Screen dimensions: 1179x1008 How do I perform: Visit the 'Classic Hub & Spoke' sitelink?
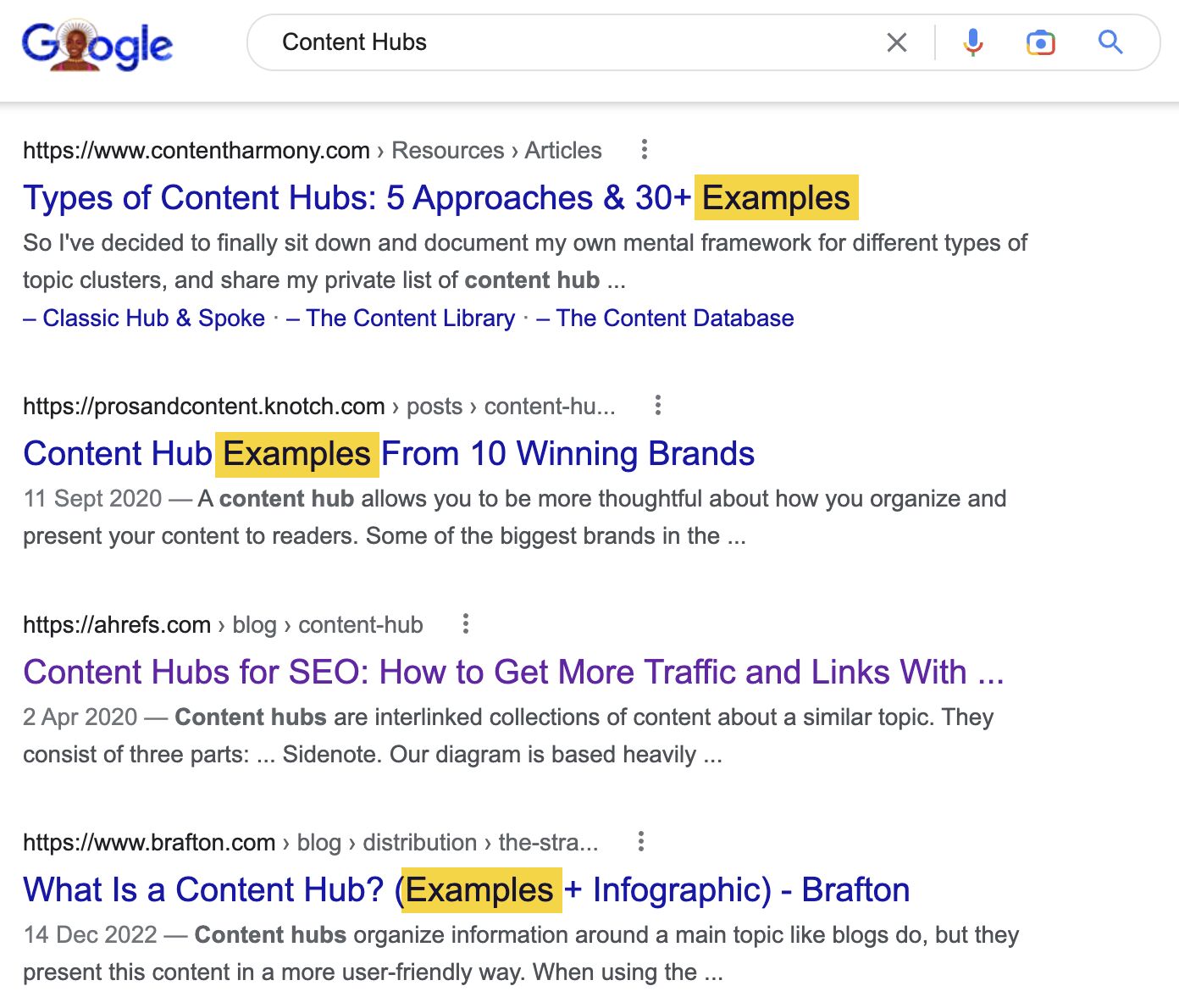[154, 318]
